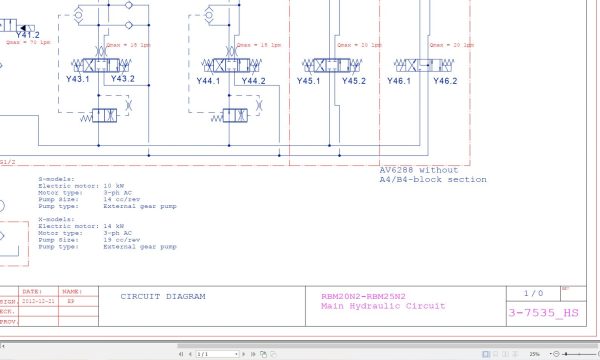Click the zoom out minus button

click(x=556, y=354)
